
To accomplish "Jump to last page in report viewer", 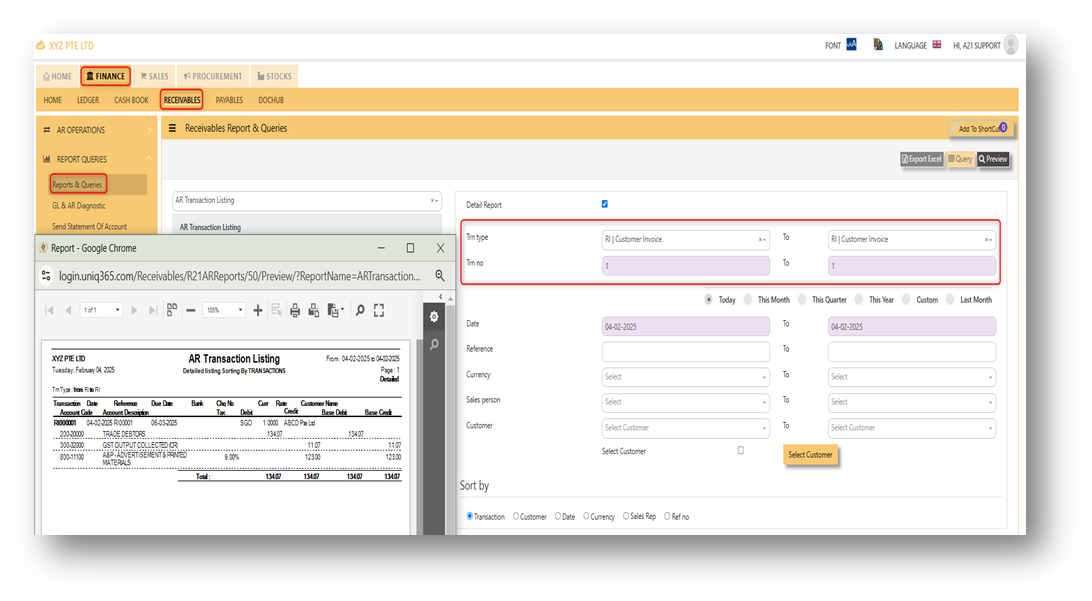I will click(x=153, y=311).
